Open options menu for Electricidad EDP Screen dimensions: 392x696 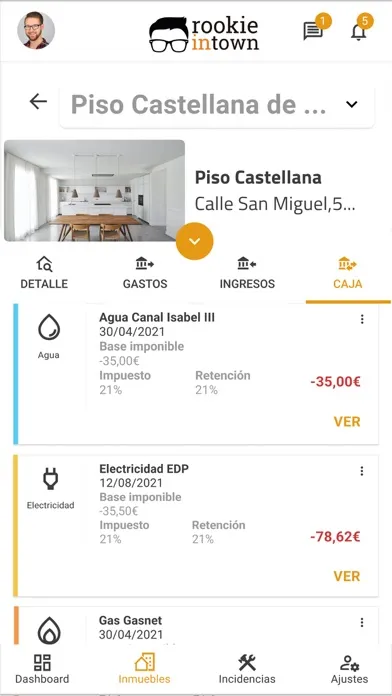[x=362, y=471]
